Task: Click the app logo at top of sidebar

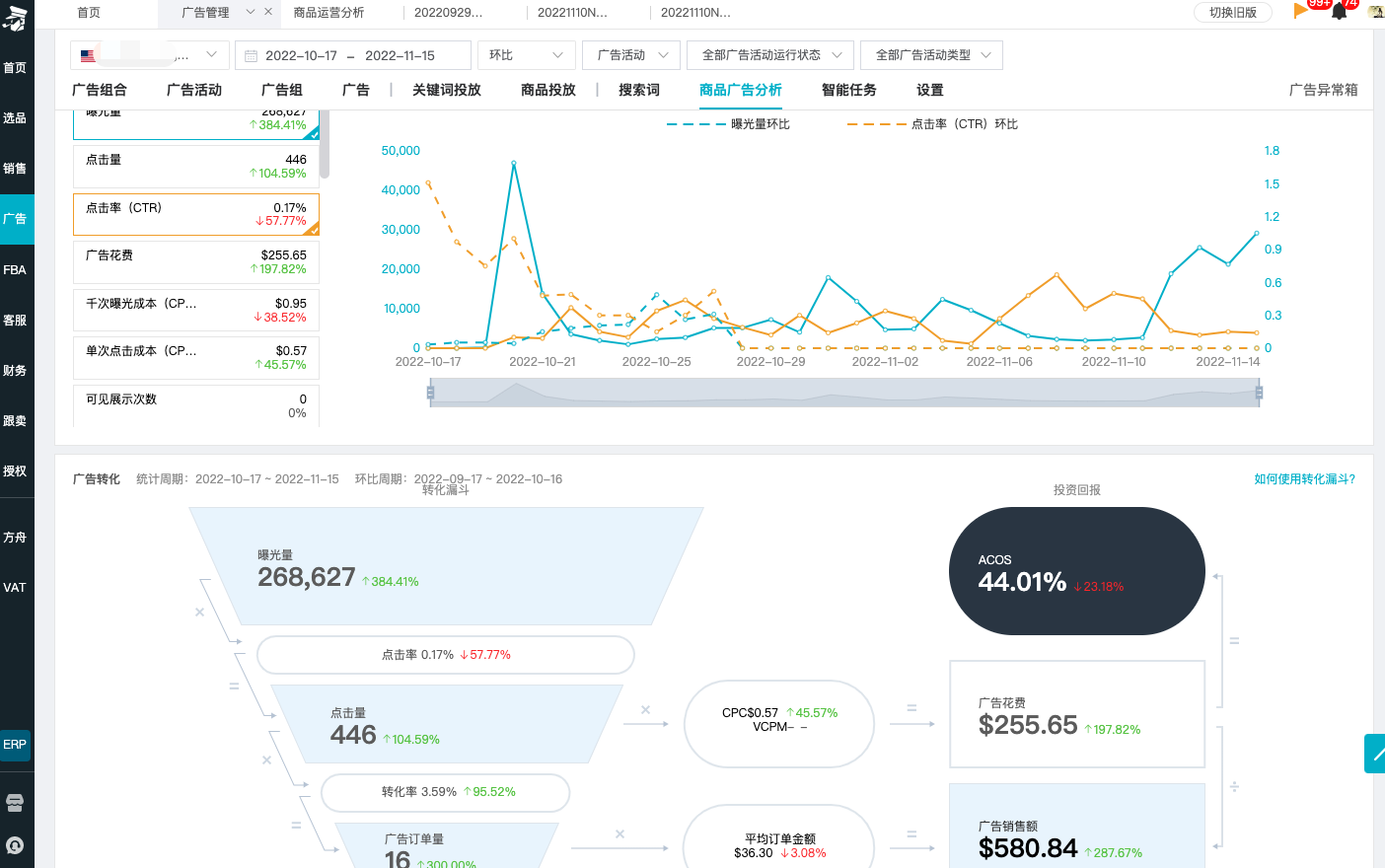Action: (15, 17)
